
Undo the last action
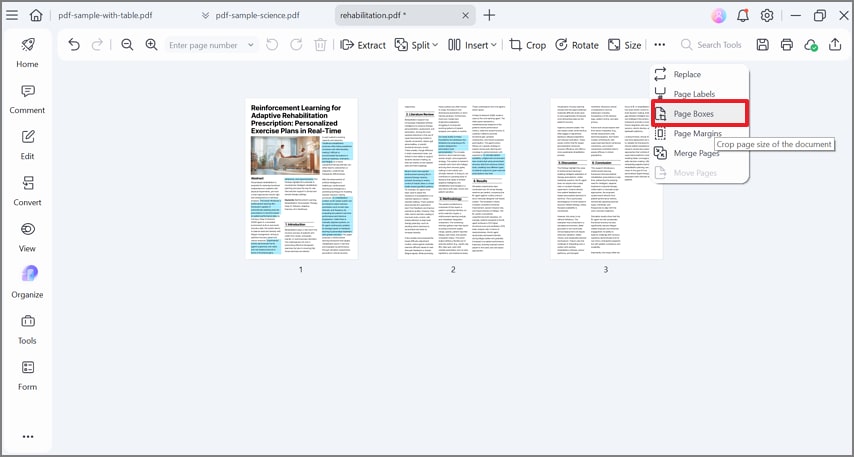[74, 45]
